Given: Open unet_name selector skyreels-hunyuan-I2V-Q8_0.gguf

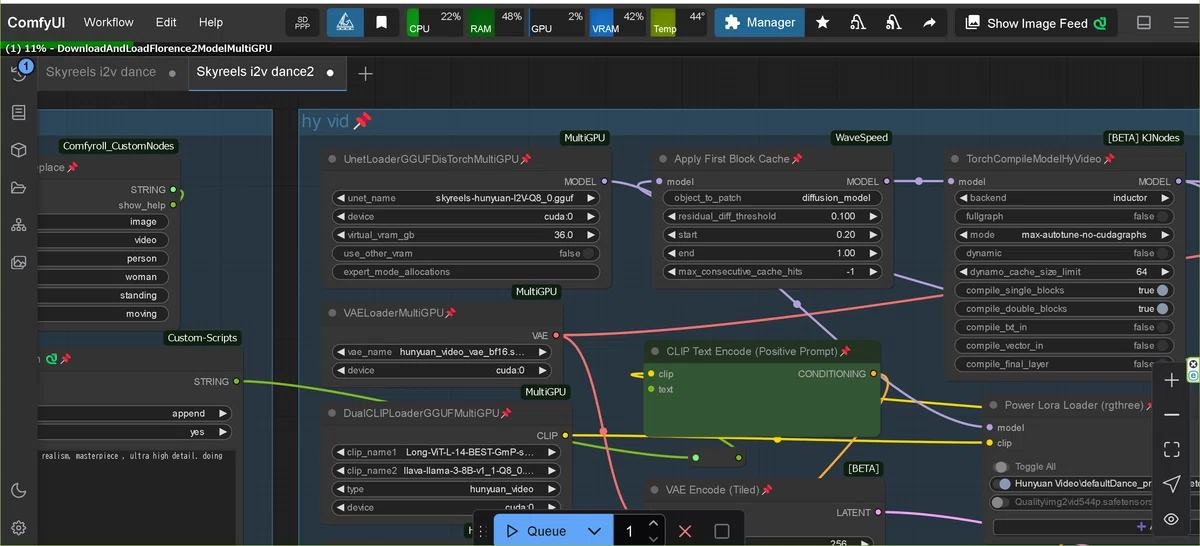Looking at the screenshot, I should 466,198.
